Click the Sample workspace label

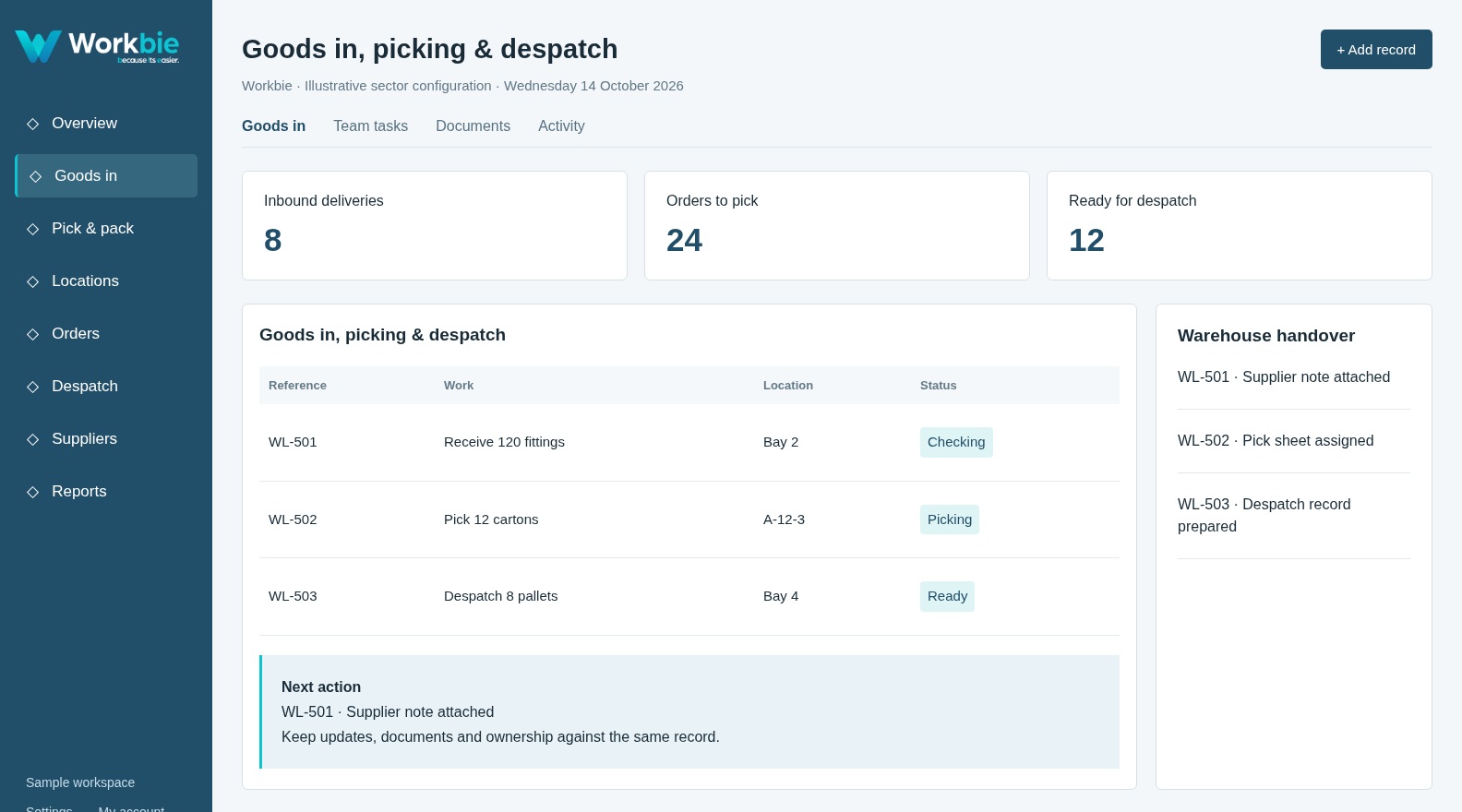coord(80,782)
